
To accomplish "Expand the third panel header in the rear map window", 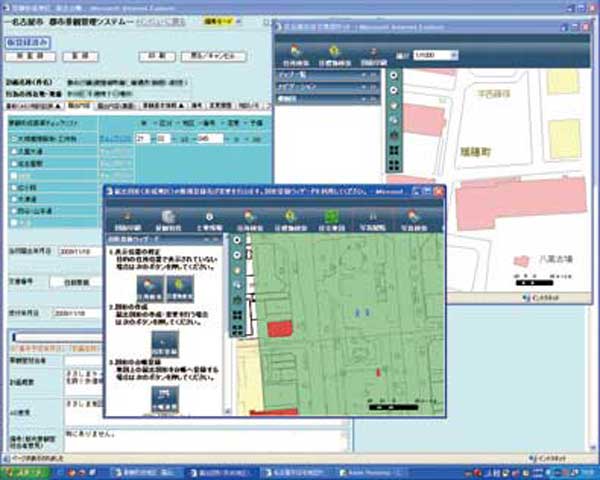I will click(328, 99).
